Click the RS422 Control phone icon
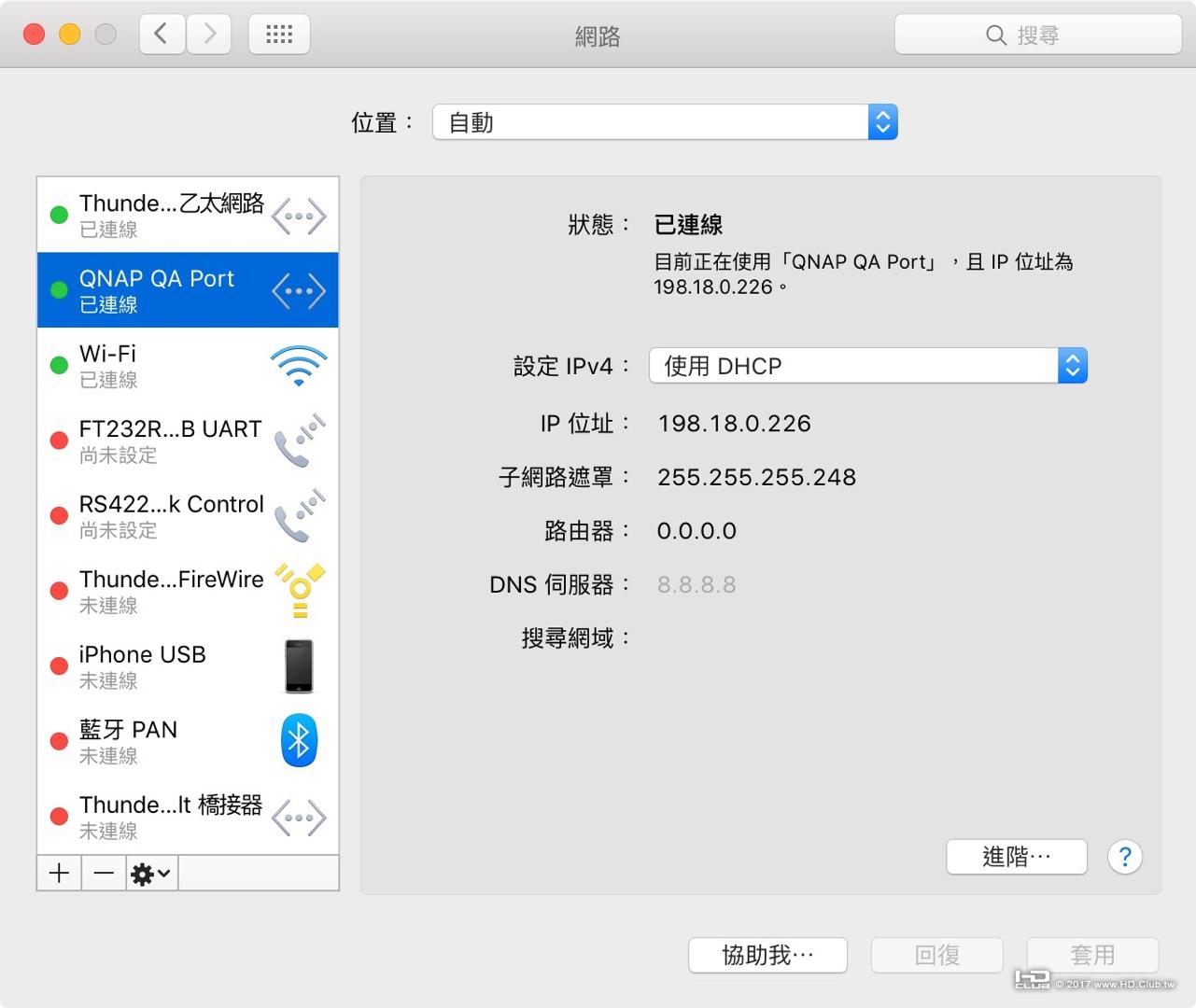The height and width of the screenshot is (1008, 1196). coord(299,515)
